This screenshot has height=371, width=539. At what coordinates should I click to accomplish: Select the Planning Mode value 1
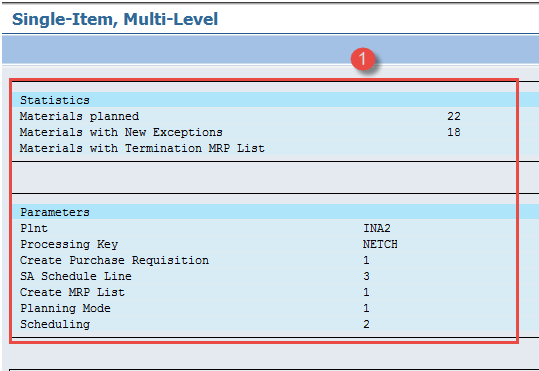[366, 308]
